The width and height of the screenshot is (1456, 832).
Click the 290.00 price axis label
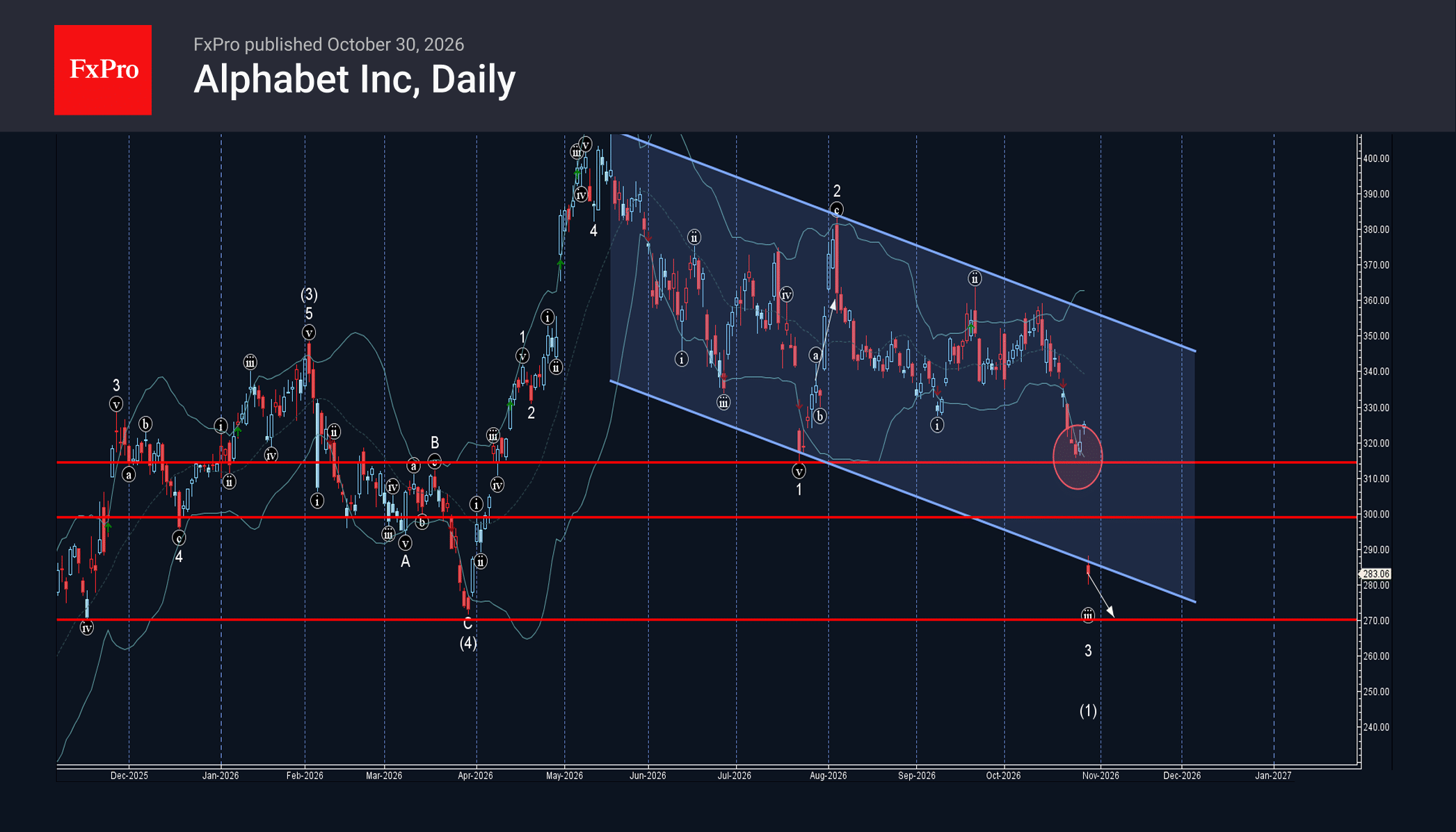pyautogui.click(x=1376, y=550)
